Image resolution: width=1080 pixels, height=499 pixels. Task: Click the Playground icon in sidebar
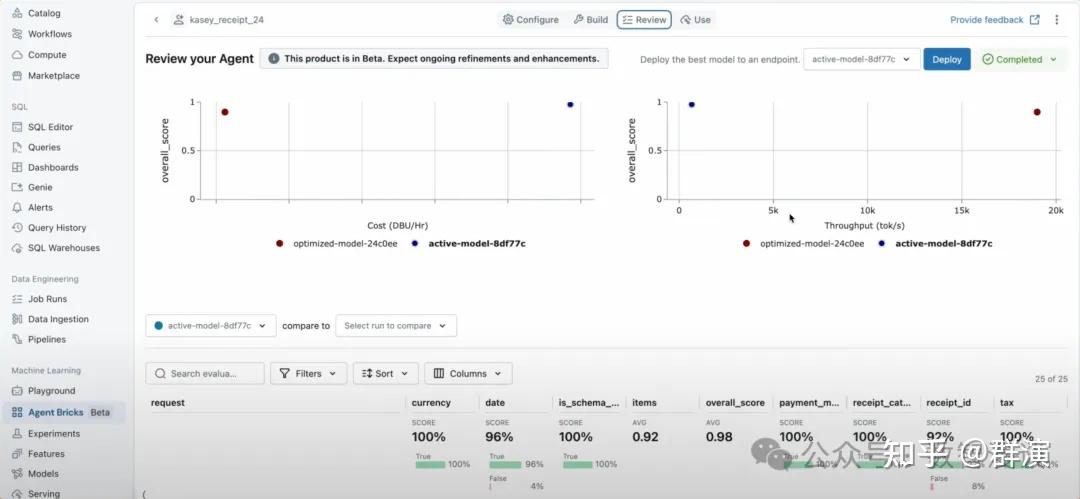(17, 391)
